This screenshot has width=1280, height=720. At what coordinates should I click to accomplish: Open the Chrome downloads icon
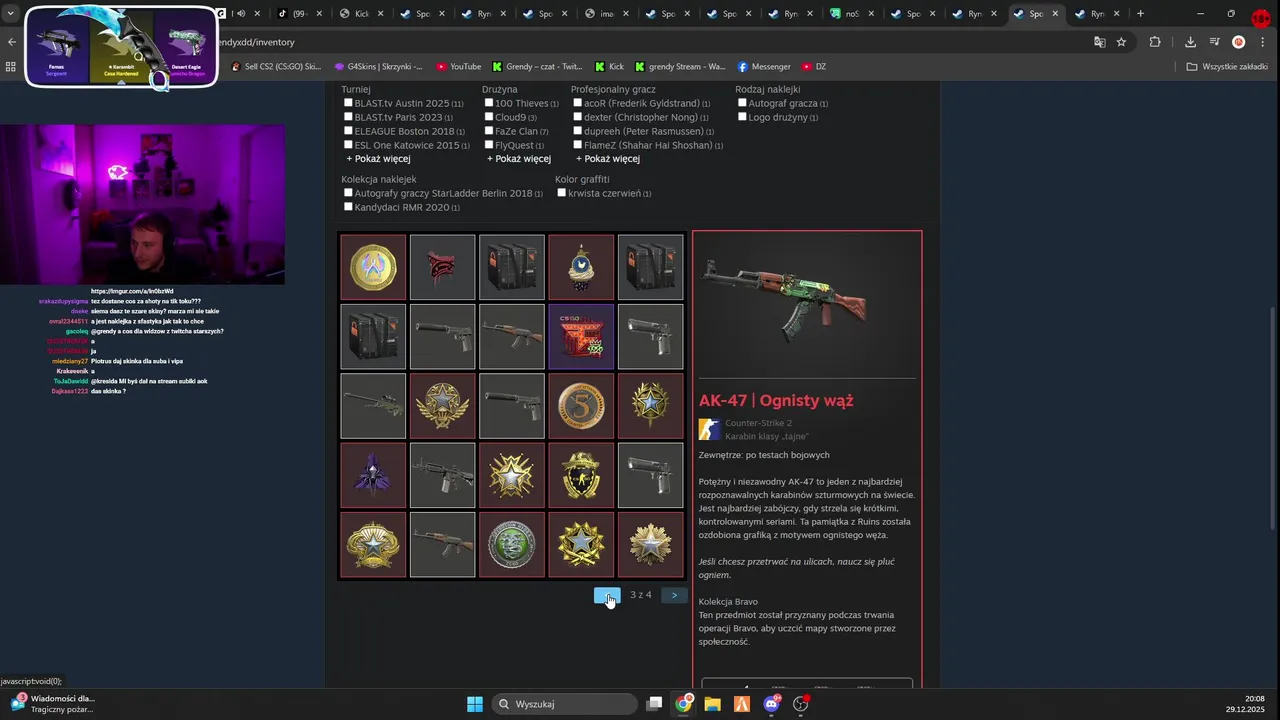coord(1190,42)
